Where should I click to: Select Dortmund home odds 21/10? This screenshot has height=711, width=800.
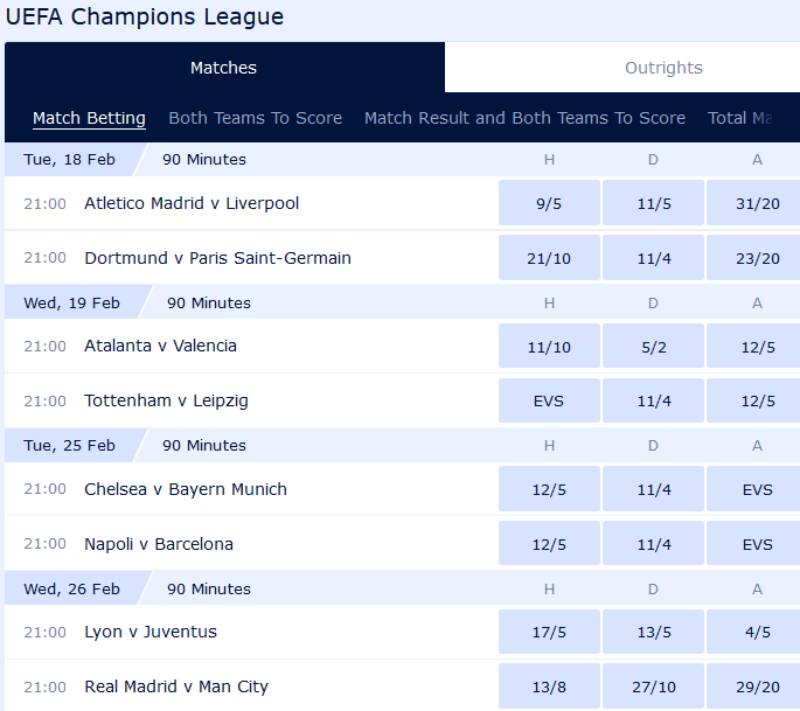click(549, 258)
